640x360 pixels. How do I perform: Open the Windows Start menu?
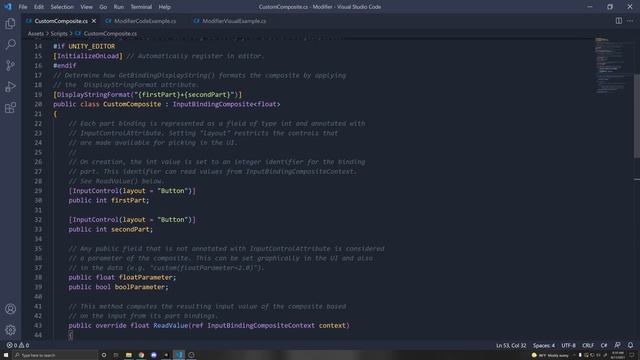[6, 355]
